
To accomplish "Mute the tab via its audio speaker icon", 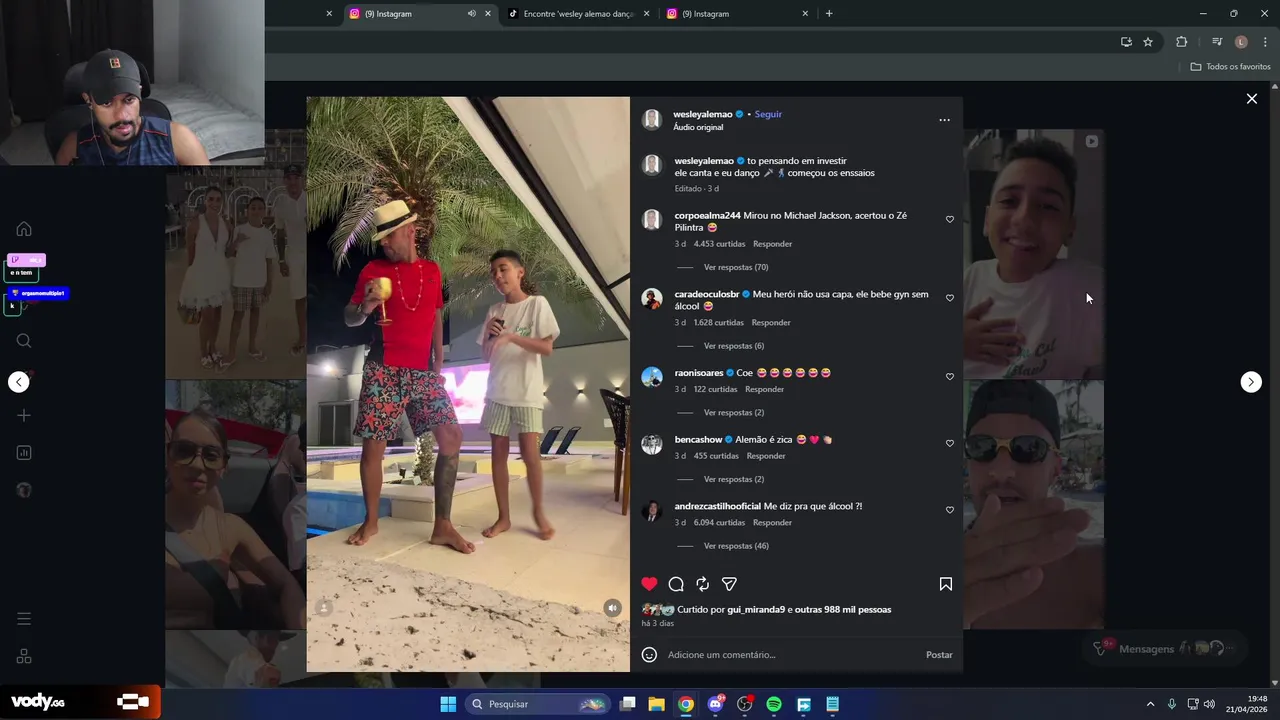I will [471, 14].
